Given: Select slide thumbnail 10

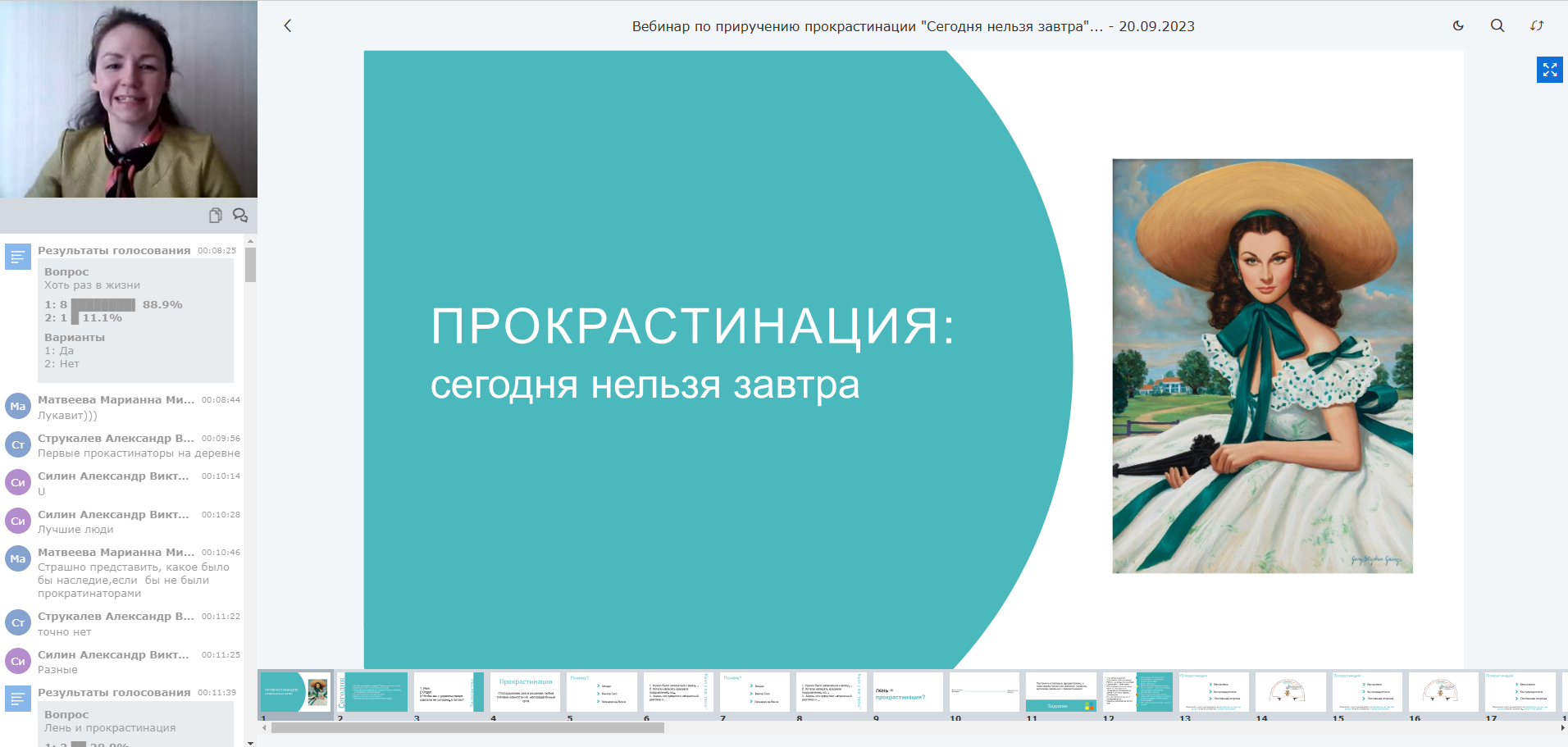Looking at the screenshot, I should coord(984,691).
